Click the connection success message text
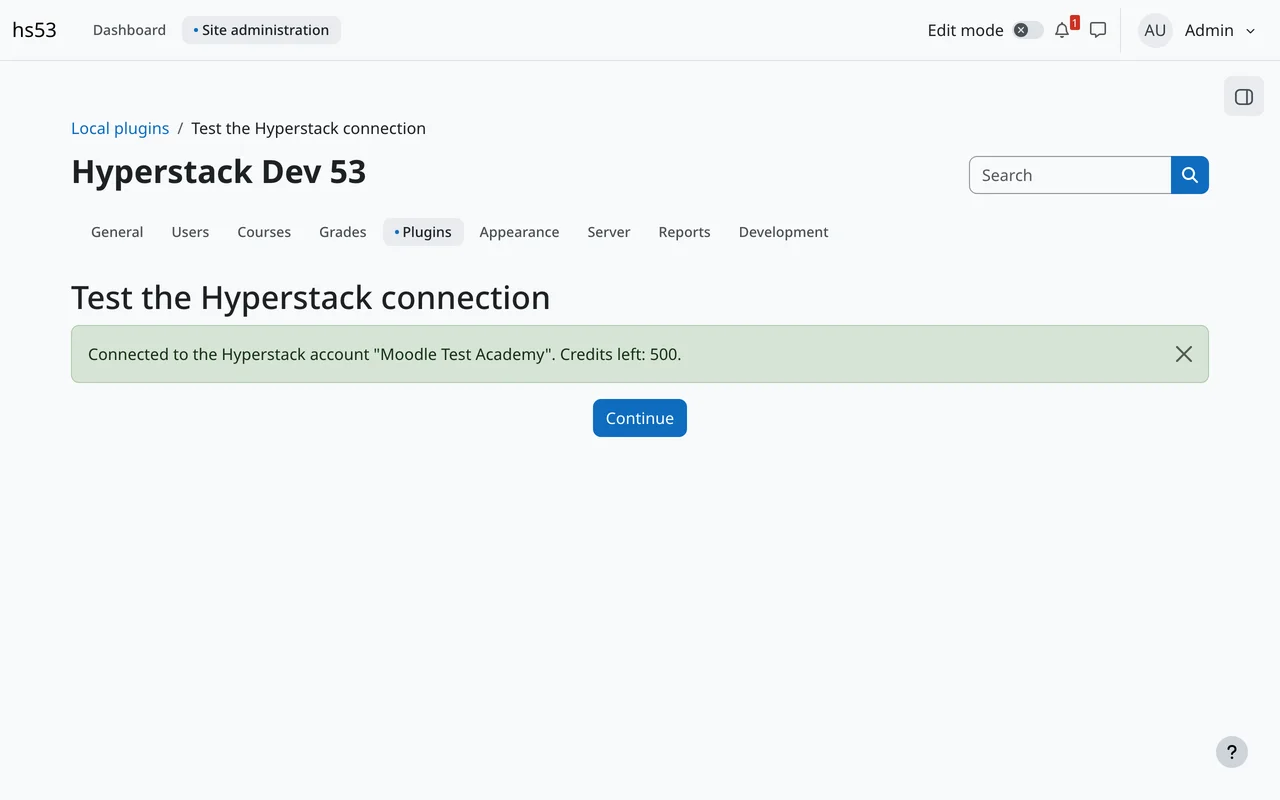The width and height of the screenshot is (1280, 800). [385, 354]
